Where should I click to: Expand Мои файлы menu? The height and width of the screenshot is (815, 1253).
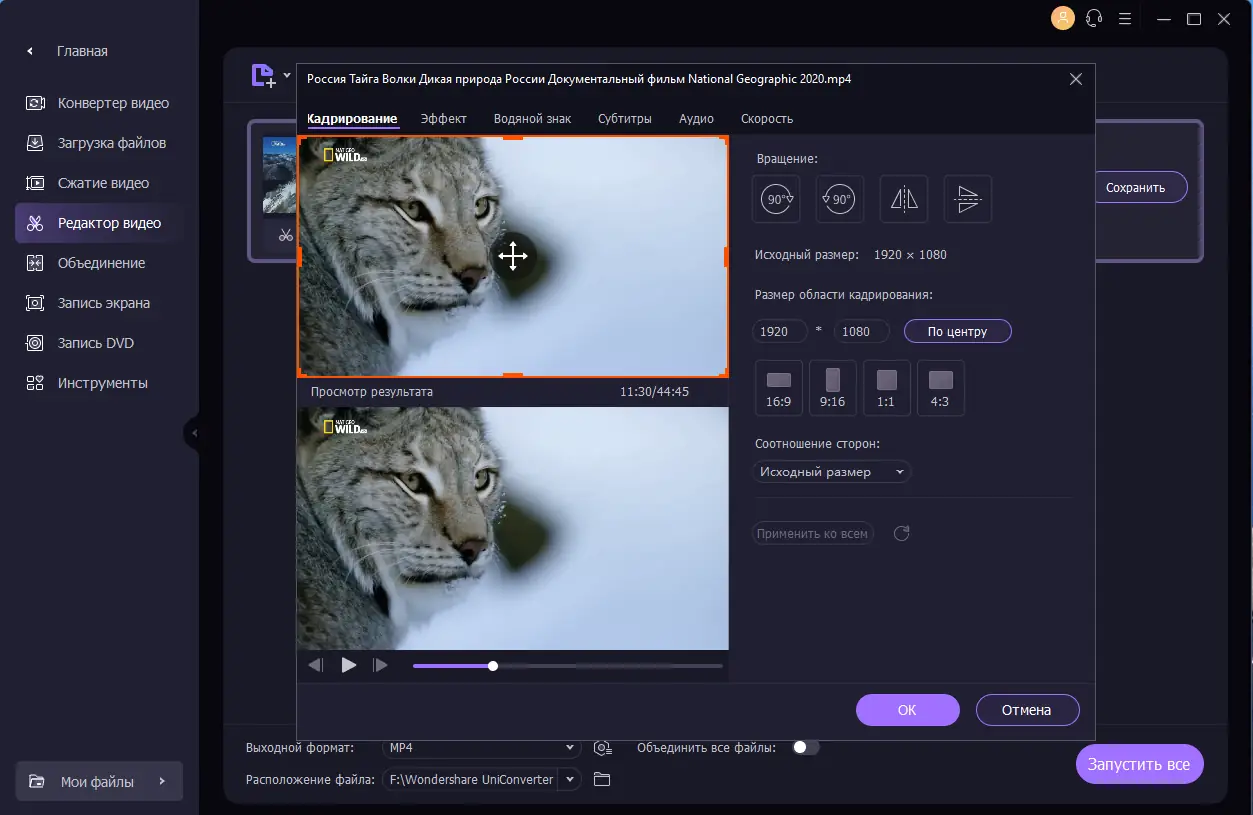[99, 782]
